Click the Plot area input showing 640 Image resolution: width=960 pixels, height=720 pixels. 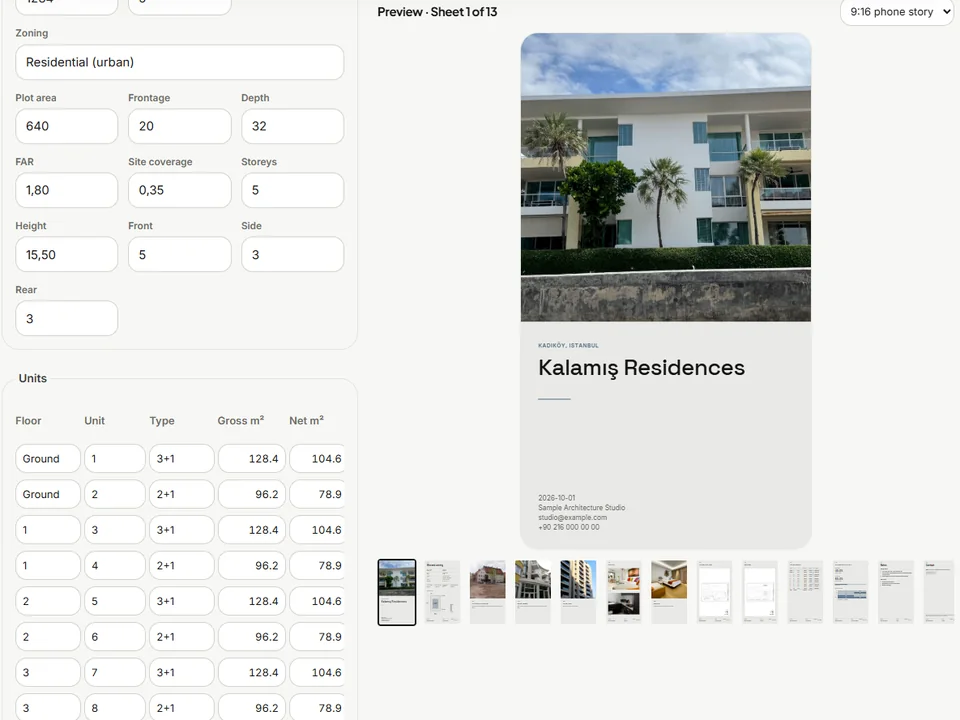(x=67, y=126)
